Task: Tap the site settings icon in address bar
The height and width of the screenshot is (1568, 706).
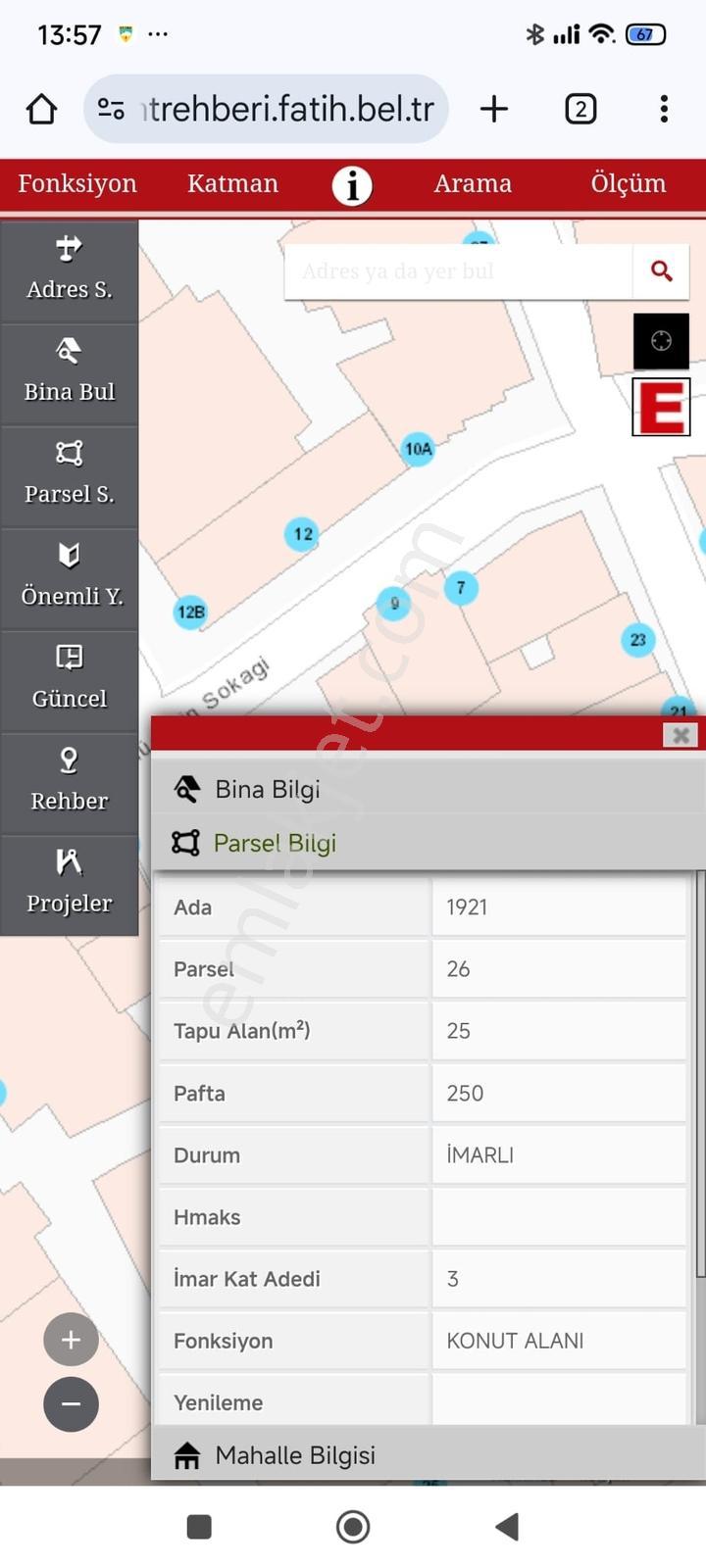Action: pos(111,109)
